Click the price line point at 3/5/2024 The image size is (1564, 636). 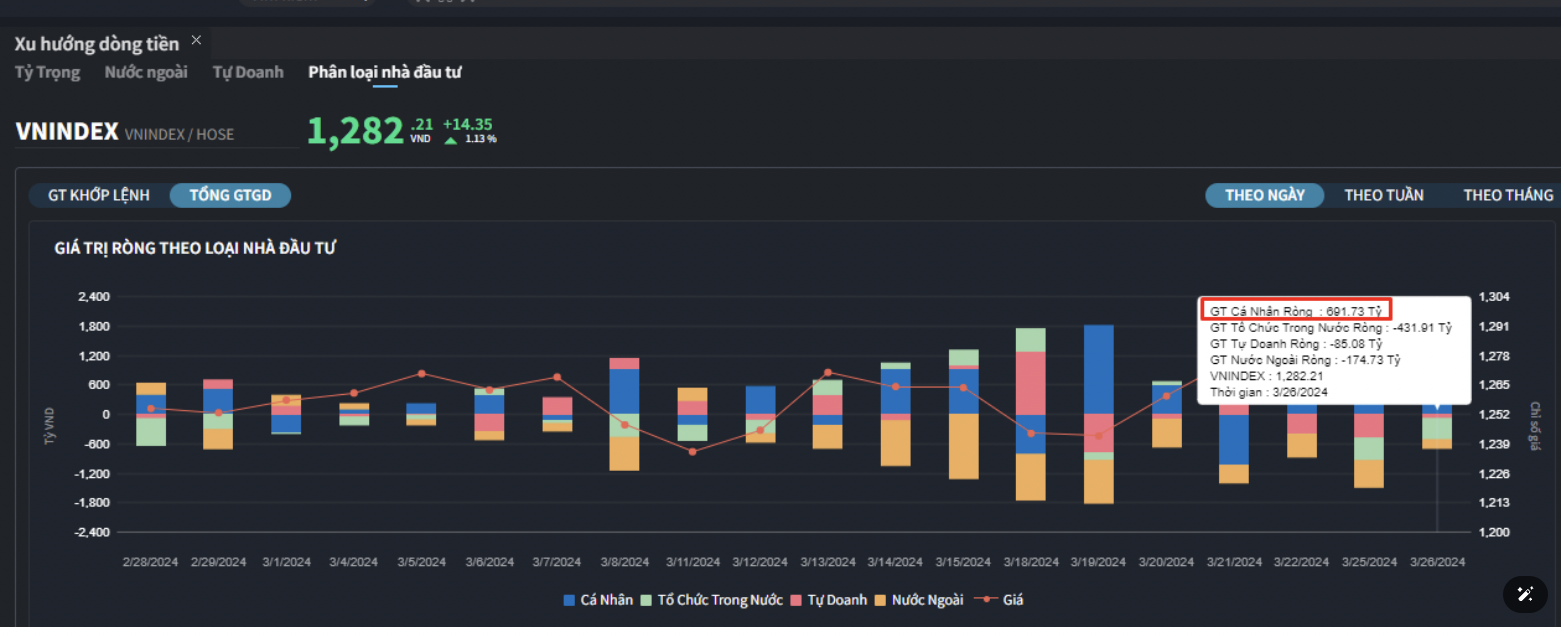coord(421,374)
